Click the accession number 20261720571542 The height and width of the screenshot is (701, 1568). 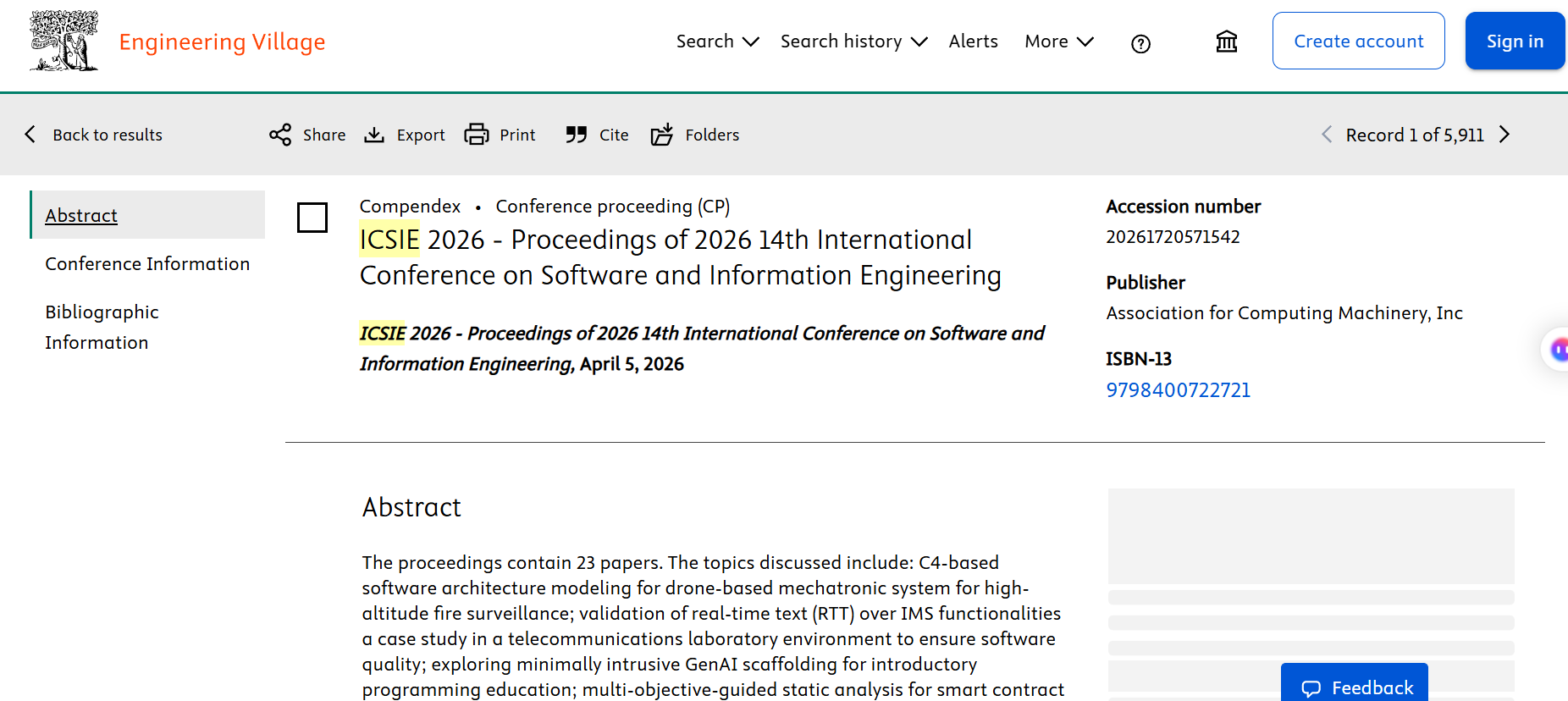(x=1173, y=237)
